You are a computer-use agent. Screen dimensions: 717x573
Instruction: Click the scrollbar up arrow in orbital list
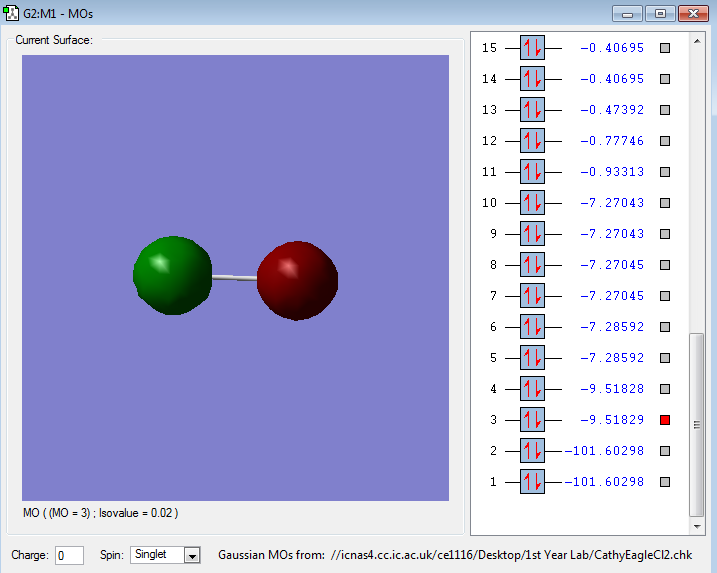click(x=697, y=41)
